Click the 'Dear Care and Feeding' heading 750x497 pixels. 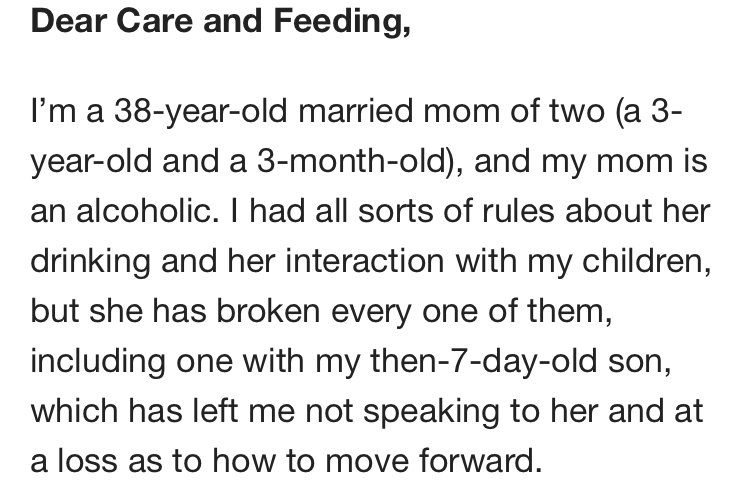[x=221, y=22]
